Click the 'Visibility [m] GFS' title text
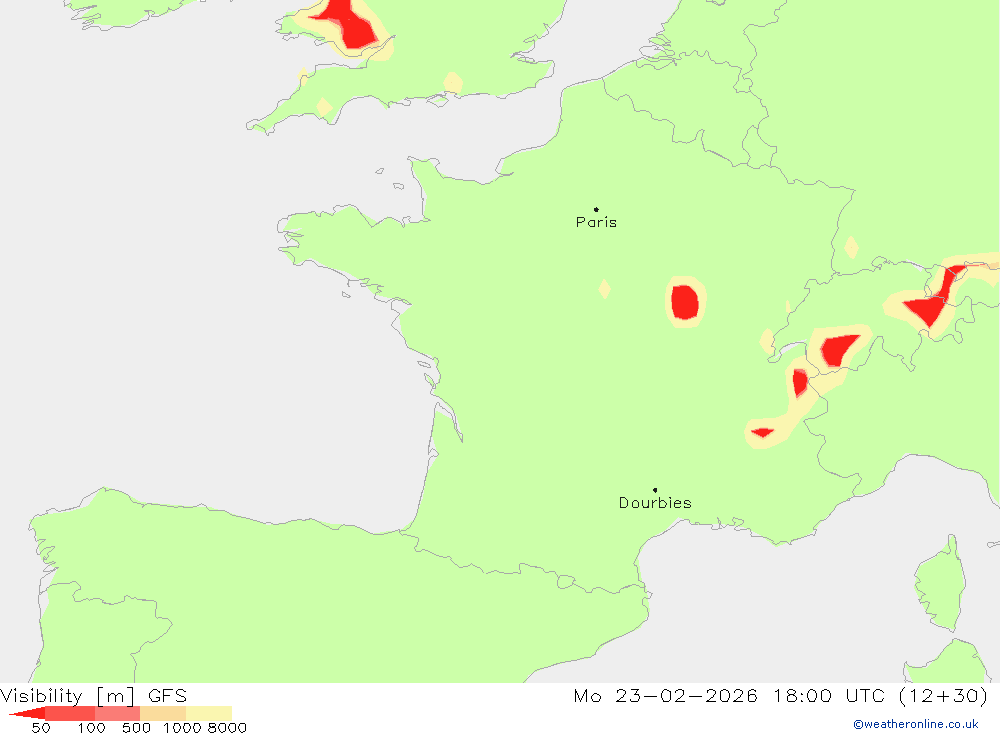This screenshot has width=1000, height=733. click(94, 695)
